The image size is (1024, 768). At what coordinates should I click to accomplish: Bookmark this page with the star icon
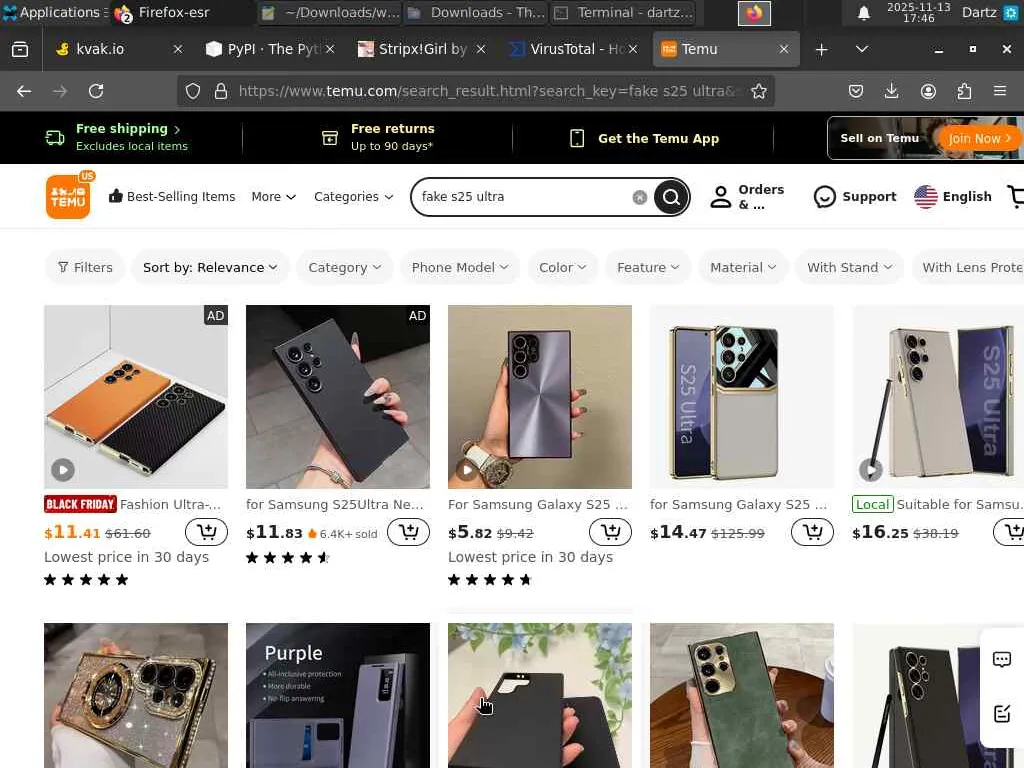(x=758, y=91)
